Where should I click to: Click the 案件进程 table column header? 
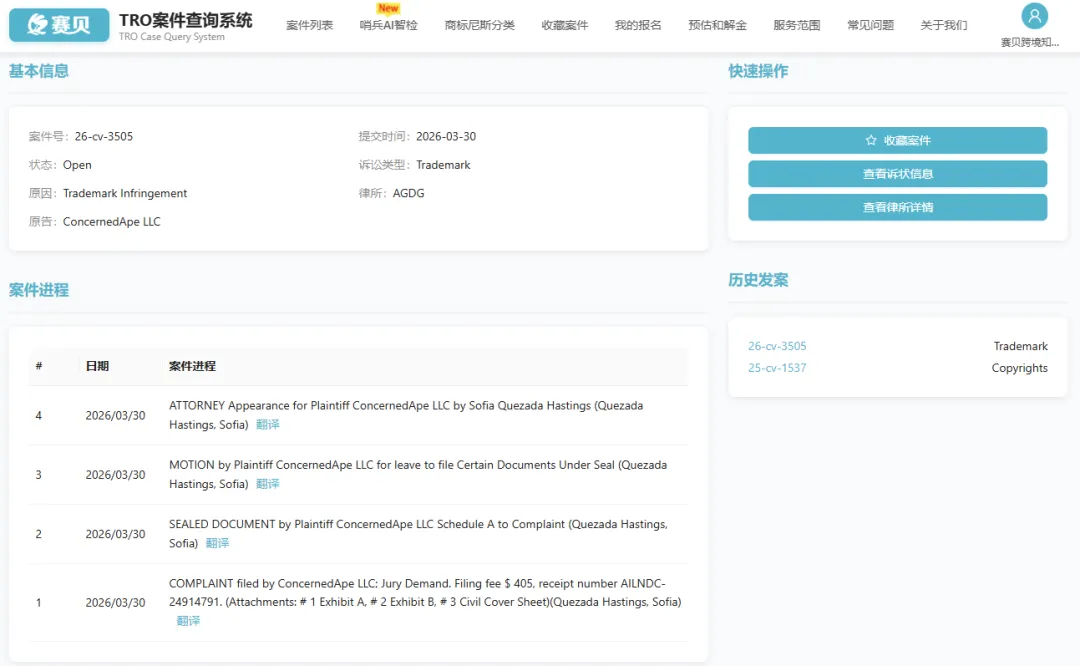tap(192, 366)
